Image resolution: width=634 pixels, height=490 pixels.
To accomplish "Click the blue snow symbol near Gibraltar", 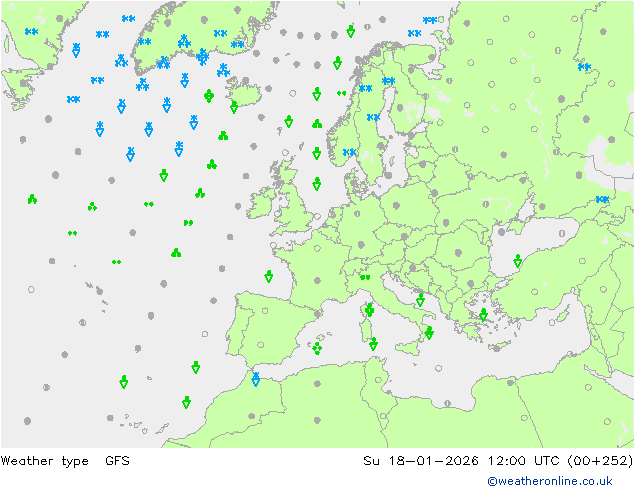I will tap(256, 378).
